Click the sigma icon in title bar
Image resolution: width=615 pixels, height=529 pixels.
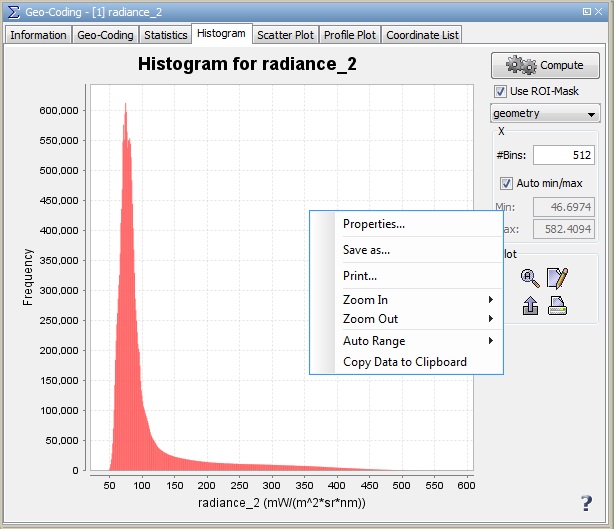pos(13,10)
